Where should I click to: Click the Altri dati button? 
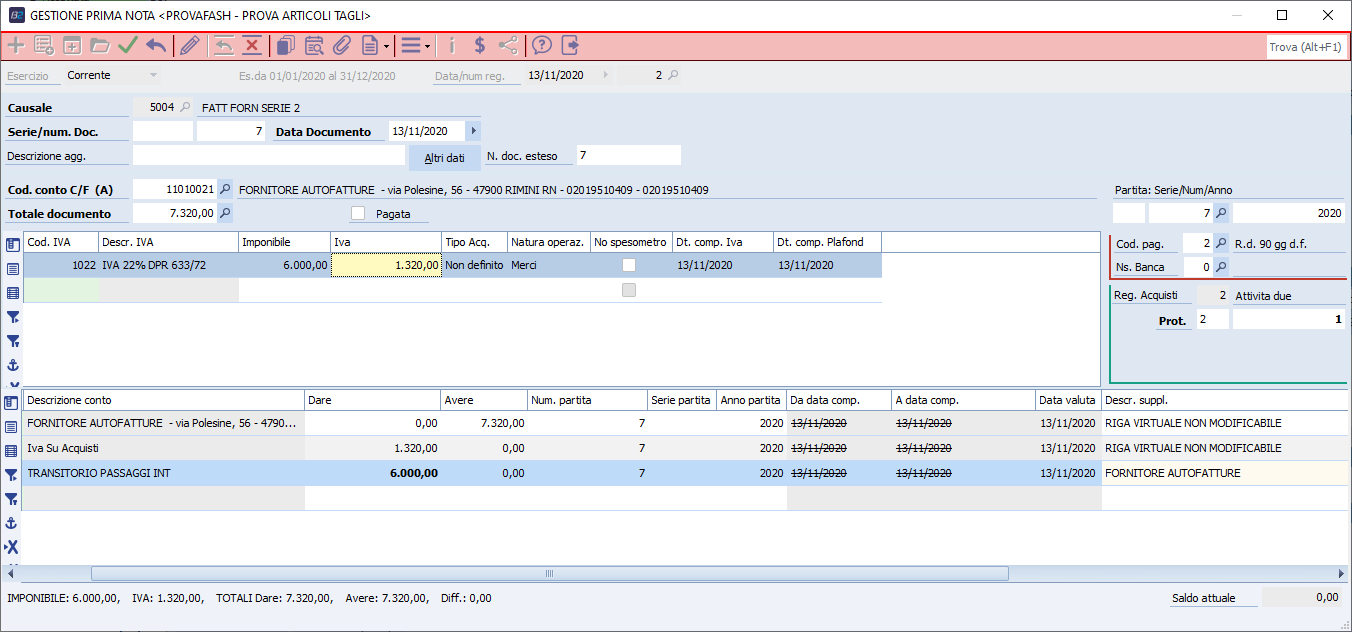(444, 158)
